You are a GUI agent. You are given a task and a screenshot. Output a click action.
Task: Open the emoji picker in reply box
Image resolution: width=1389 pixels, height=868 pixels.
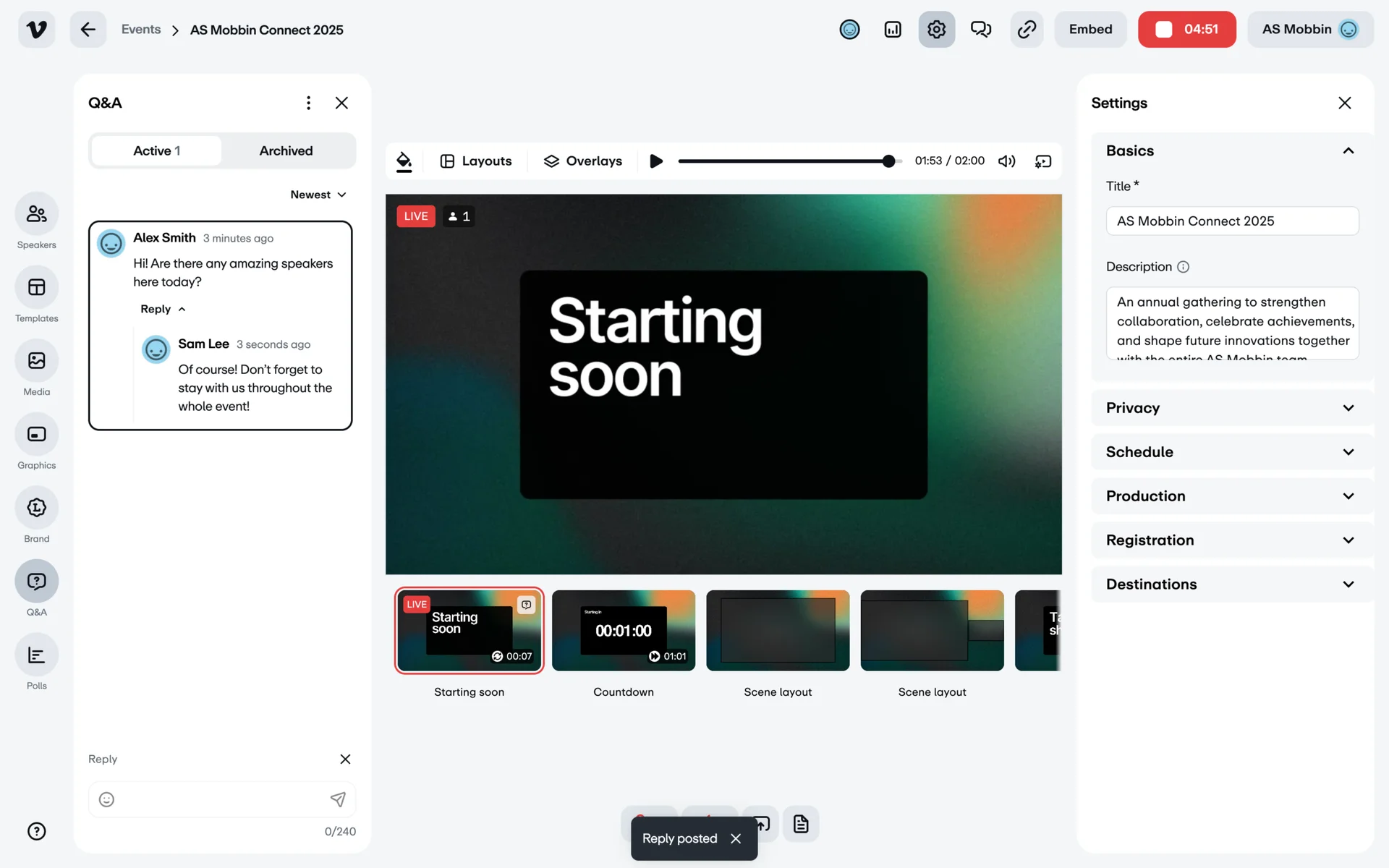click(x=106, y=799)
